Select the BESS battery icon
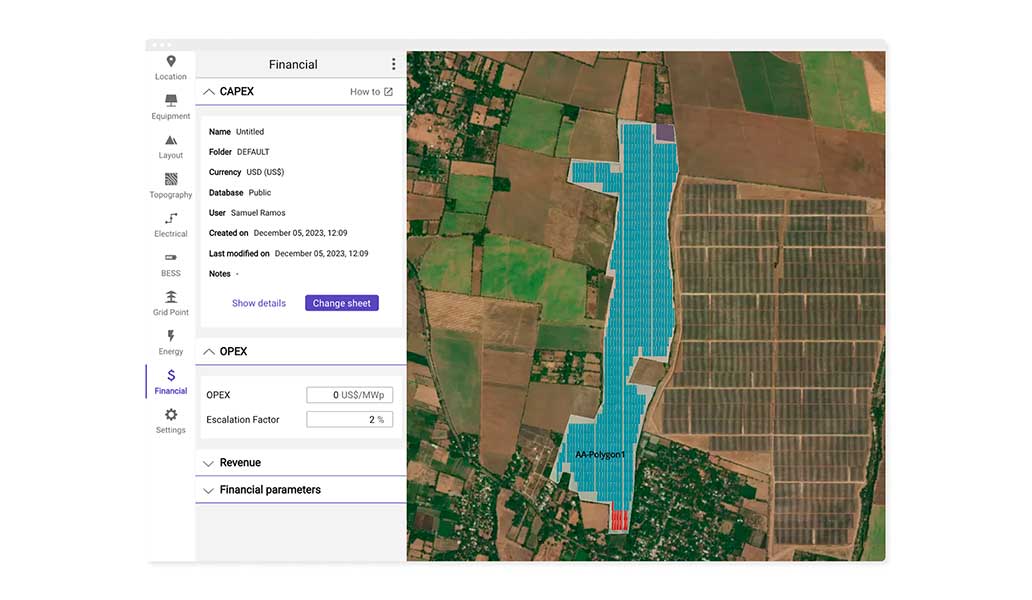1032x600 pixels. [171, 263]
